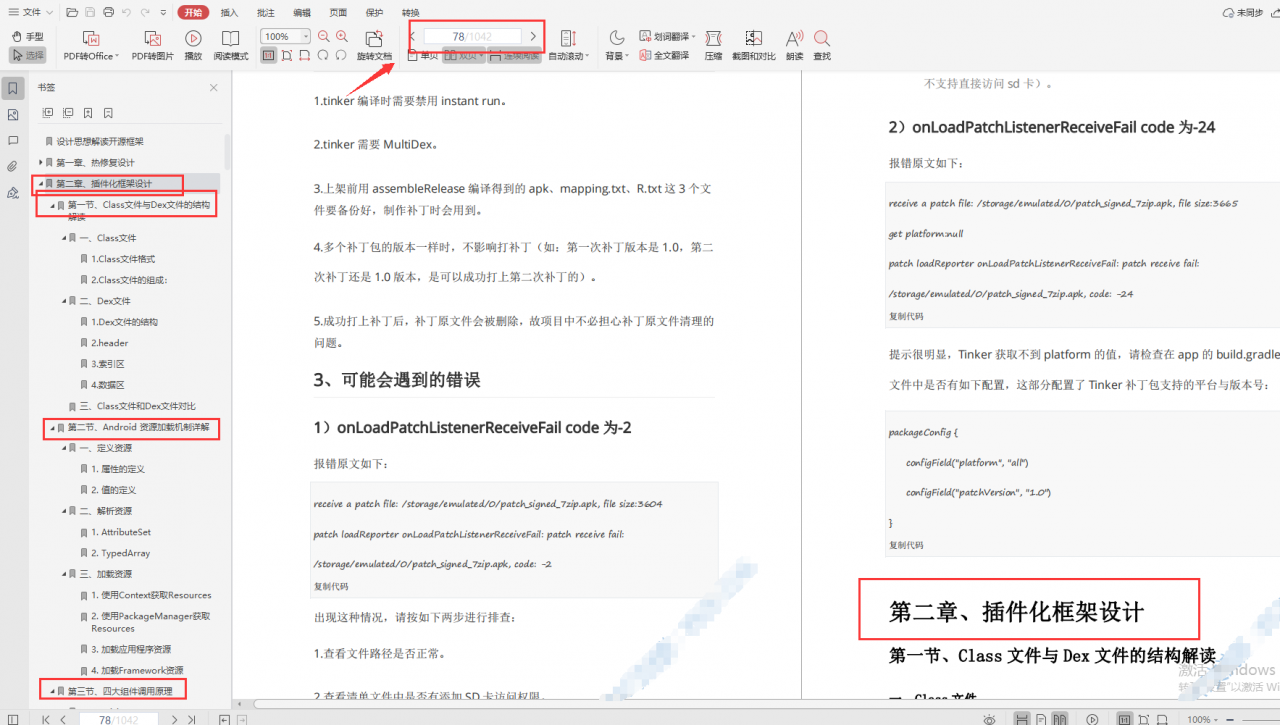
Task: Toggle eye protection mode in status bar
Action: (989, 719)
